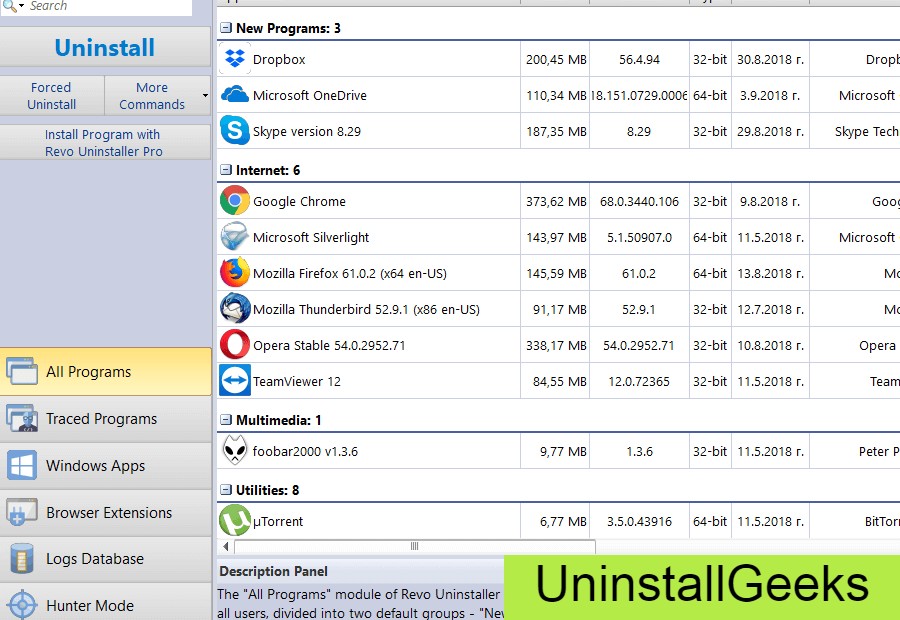Select Opera Stable 54.0.2952.71 entry
Viewport: 900px width, 620px height.
coord(329,346)
